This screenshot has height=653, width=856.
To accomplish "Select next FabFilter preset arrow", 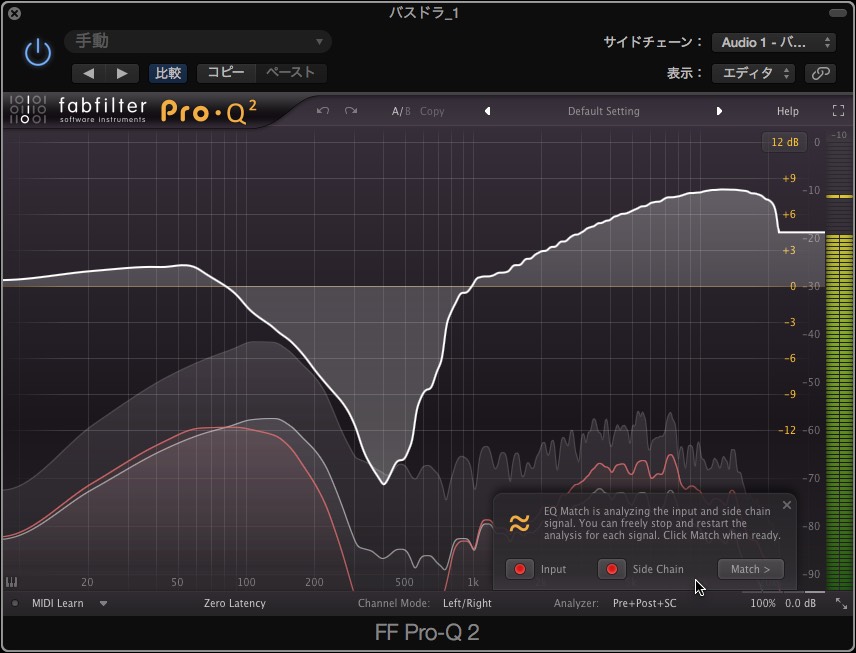I will pos(719,111).
